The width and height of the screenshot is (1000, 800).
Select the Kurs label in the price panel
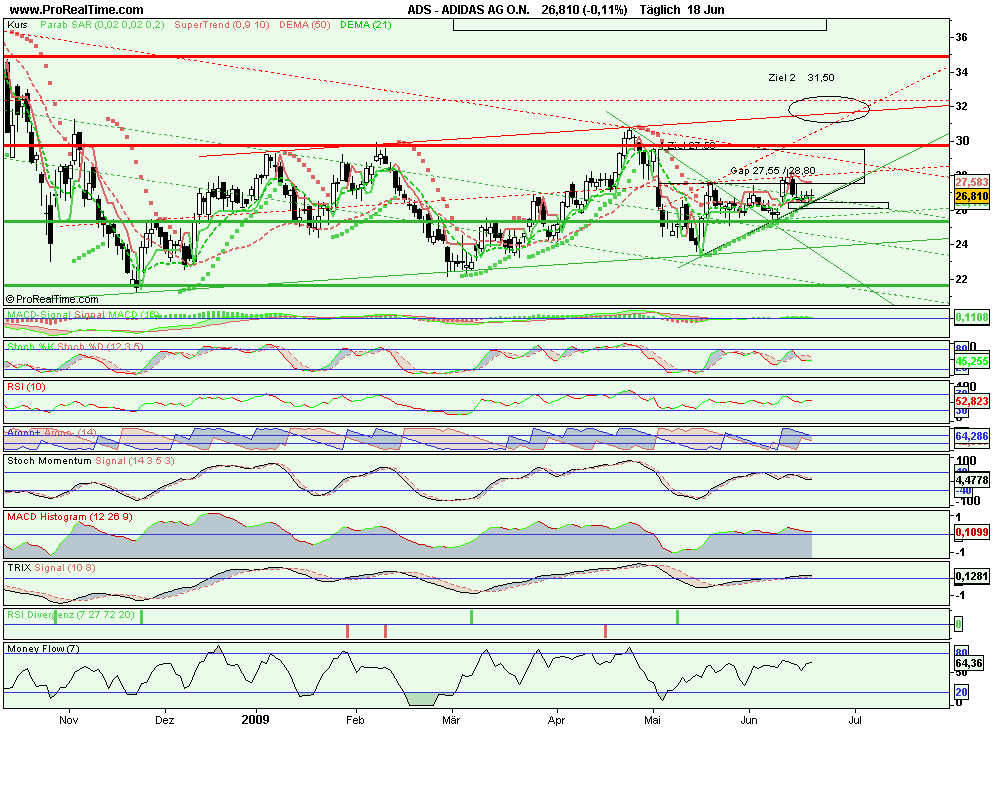17,22
